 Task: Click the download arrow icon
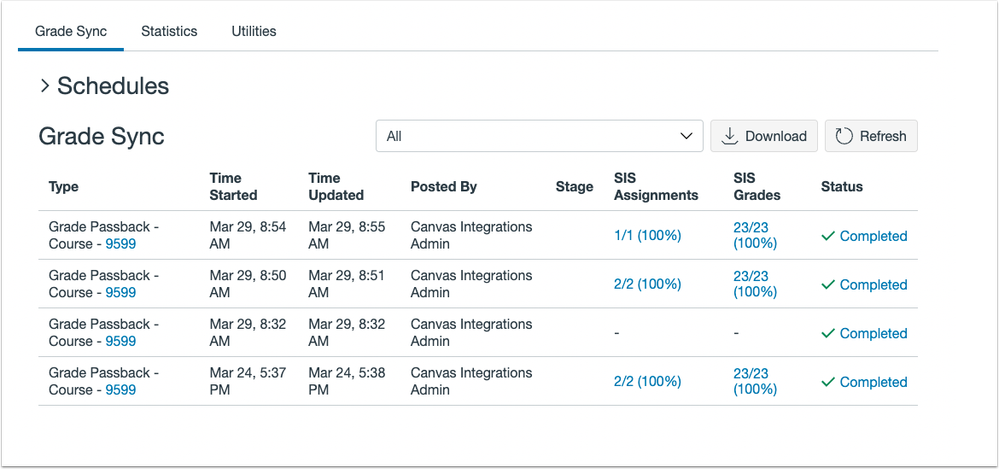(x=730, y=136)
